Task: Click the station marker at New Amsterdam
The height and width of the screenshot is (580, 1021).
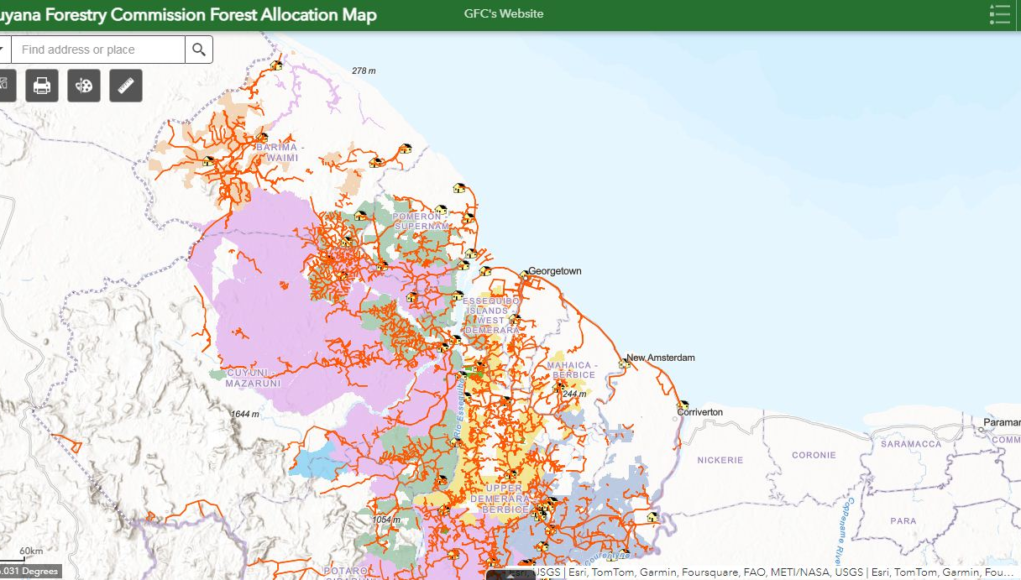Action: (625, 364)
